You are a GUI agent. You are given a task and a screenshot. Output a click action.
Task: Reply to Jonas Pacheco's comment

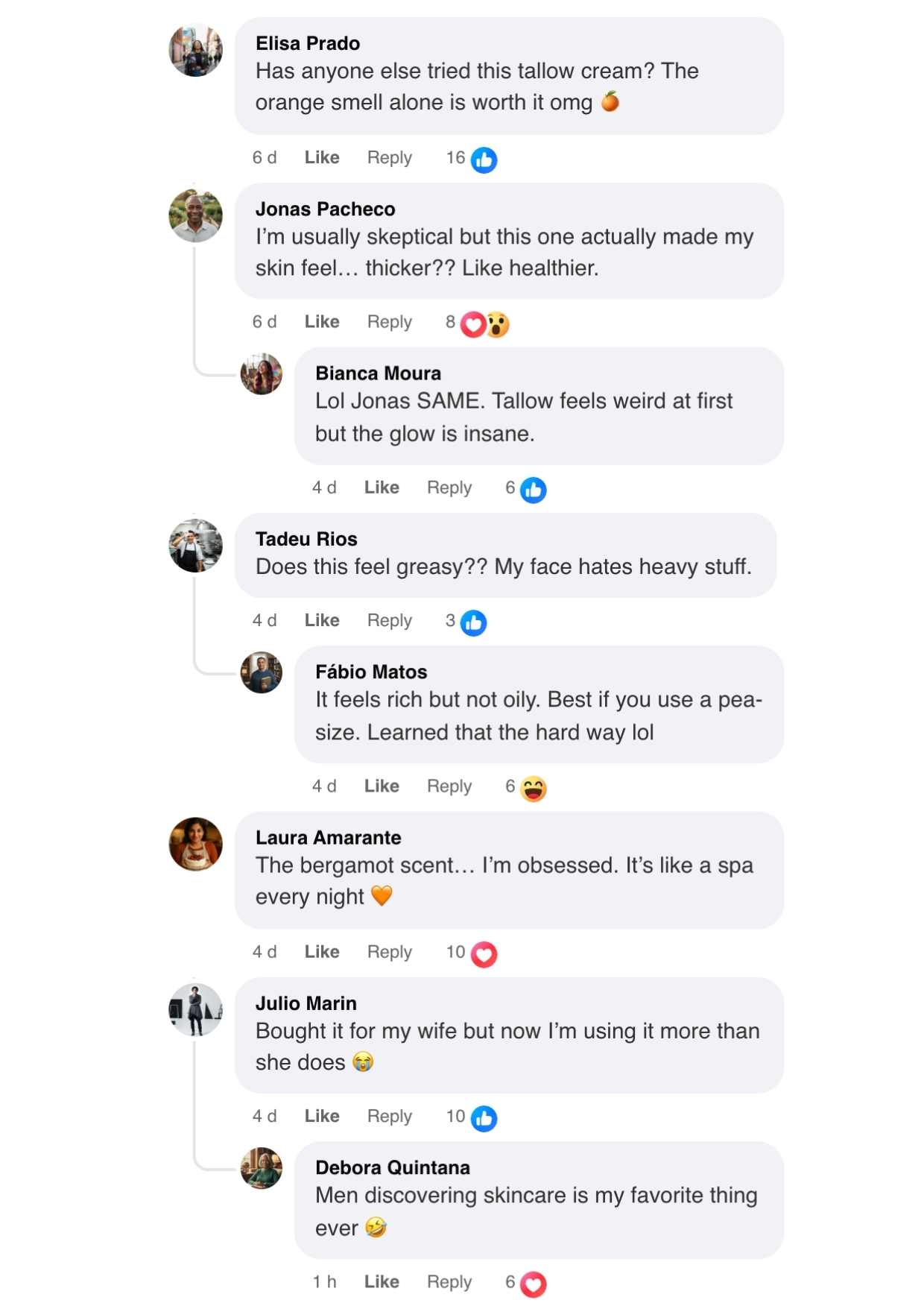coord(389,322)
